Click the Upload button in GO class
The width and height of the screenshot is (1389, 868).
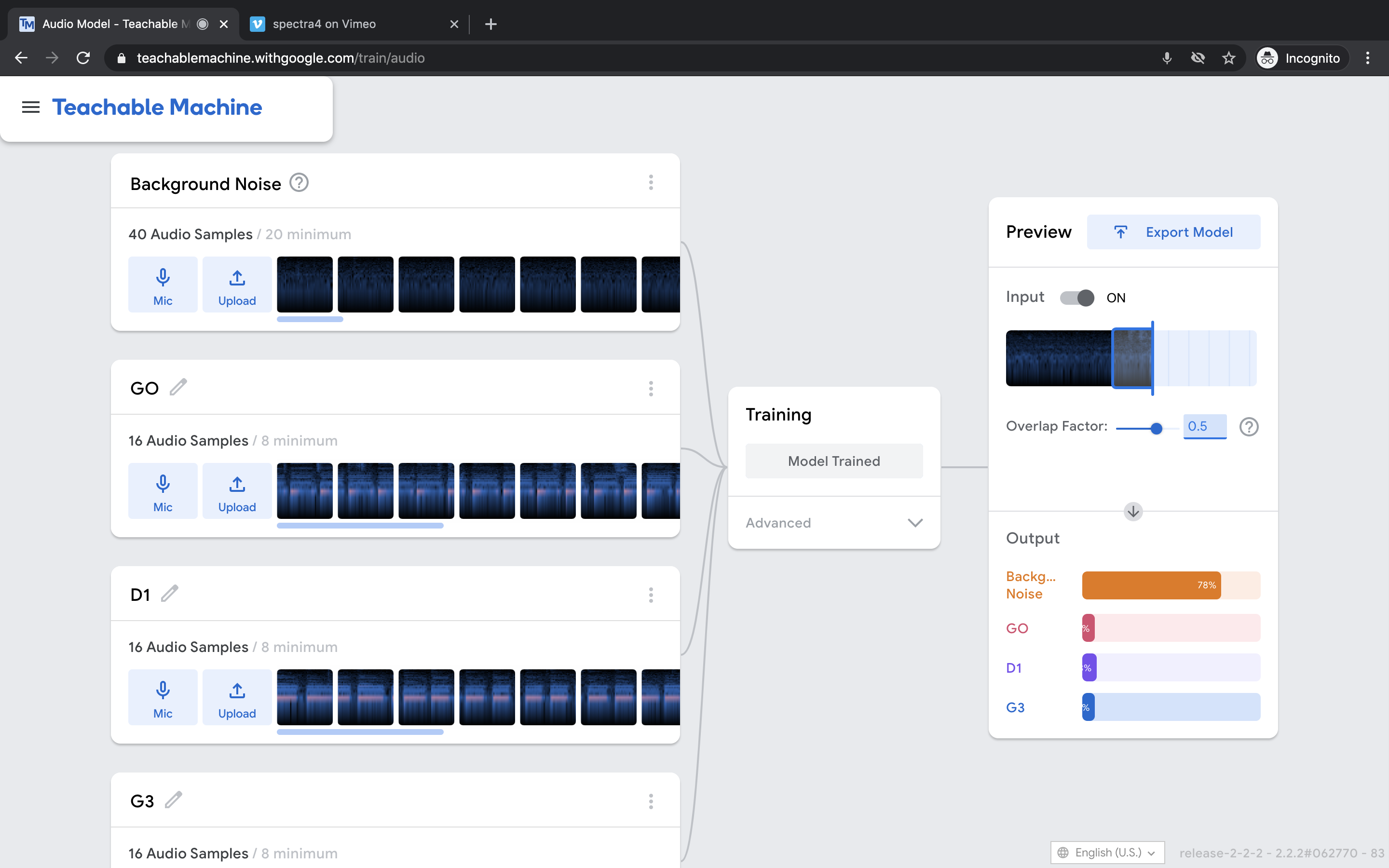tap(236, 491)
